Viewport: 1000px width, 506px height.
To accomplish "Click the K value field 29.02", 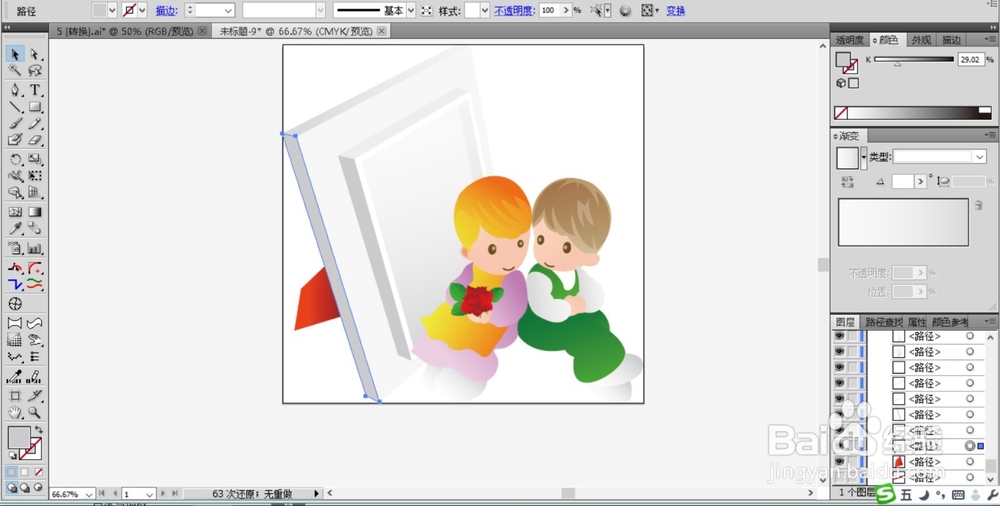I will point(971,59).
